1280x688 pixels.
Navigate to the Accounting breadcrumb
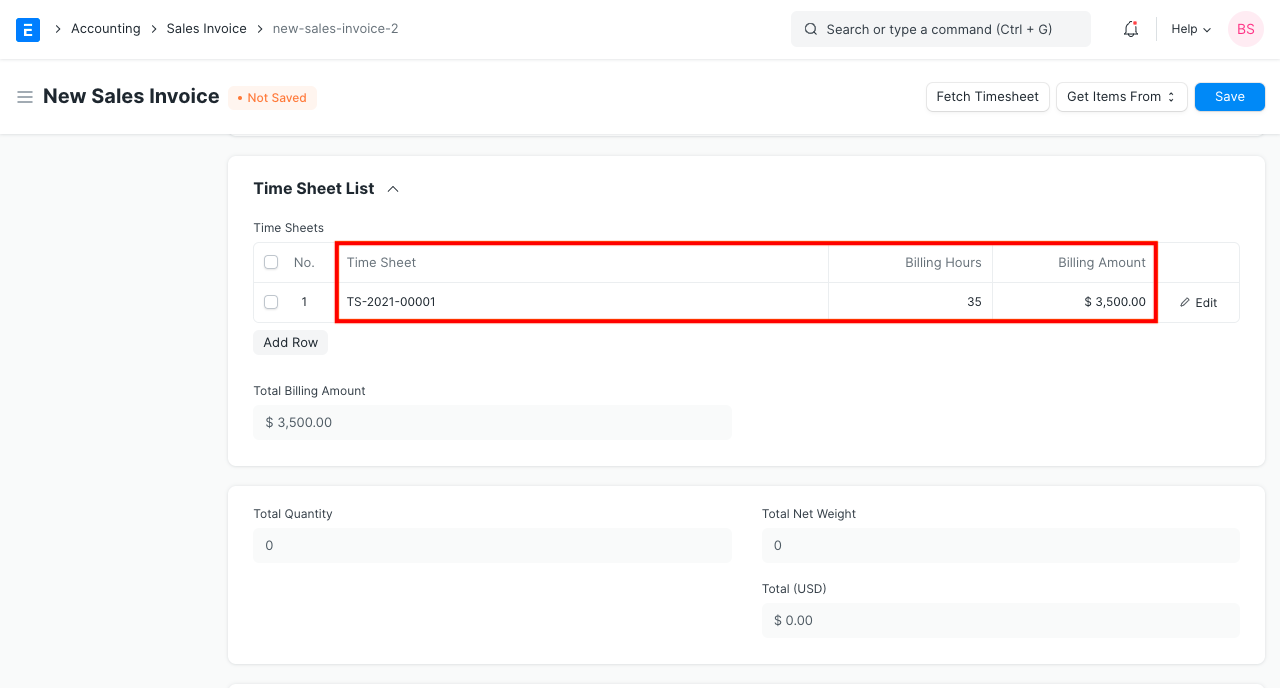tap(105, 29)
